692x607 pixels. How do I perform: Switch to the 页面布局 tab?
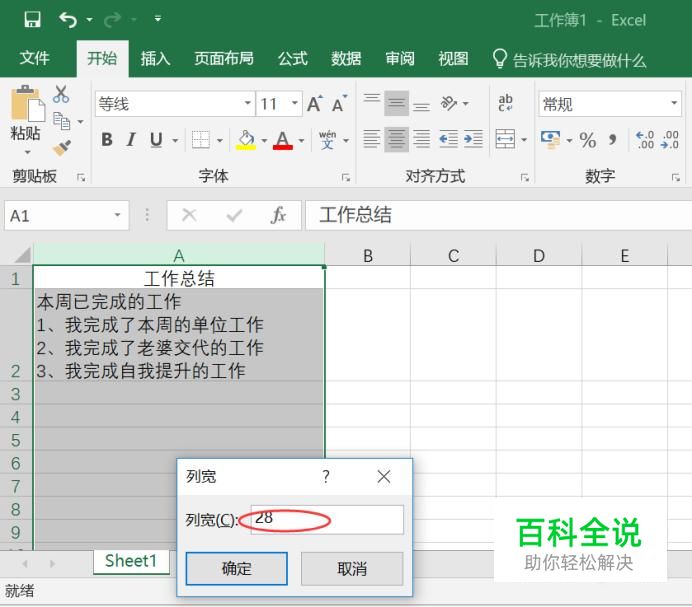point(224,58)
